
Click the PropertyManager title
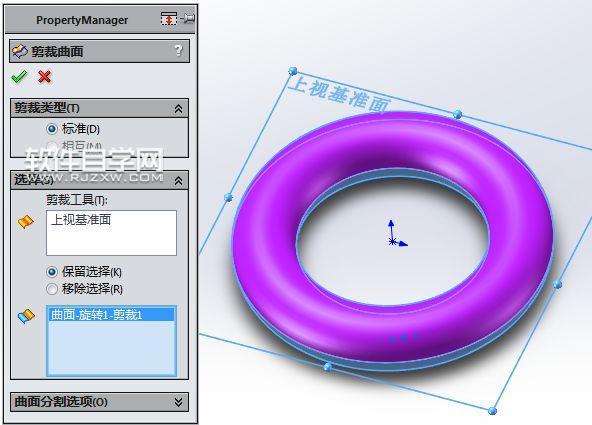click(x=82, y=20)
